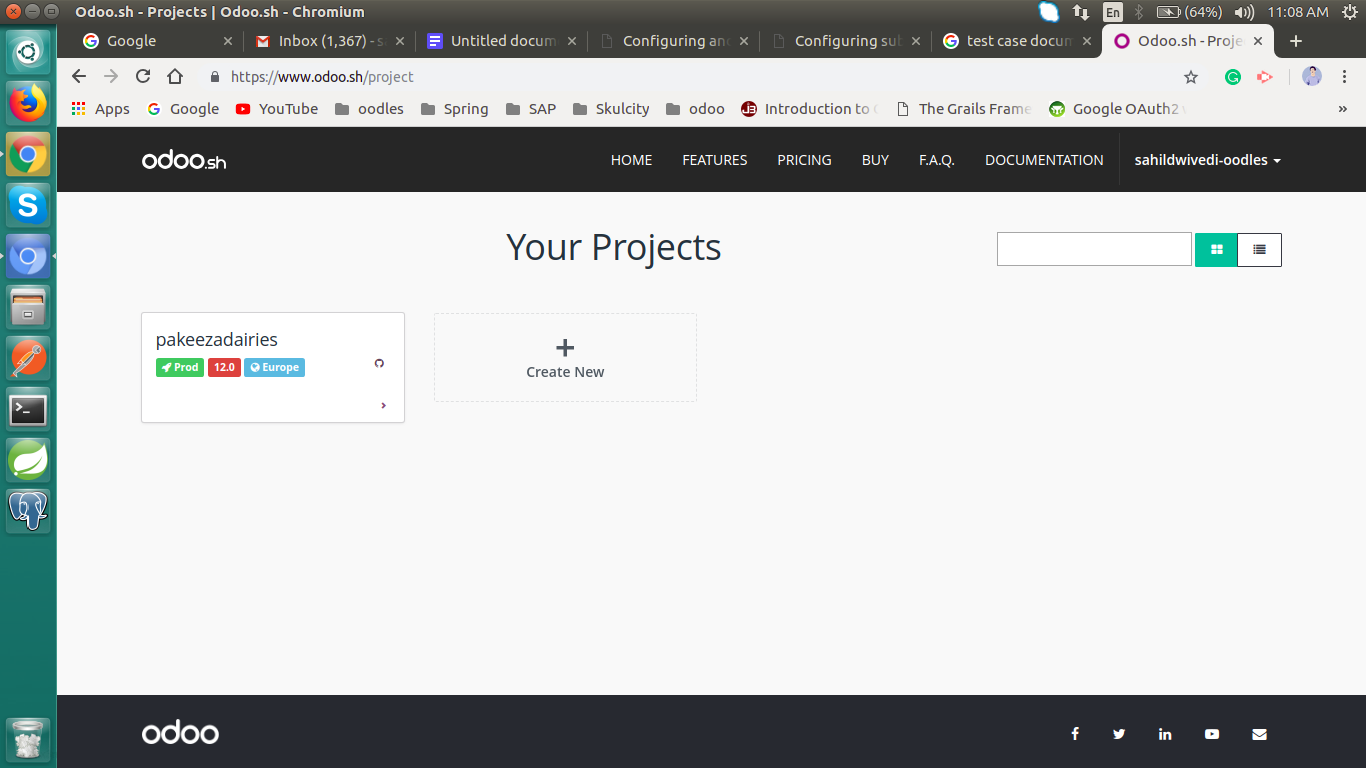The image size is (1366, 768).
Task: Open the PRICING page
Action: pyautogui.click(x=804, y=160)
